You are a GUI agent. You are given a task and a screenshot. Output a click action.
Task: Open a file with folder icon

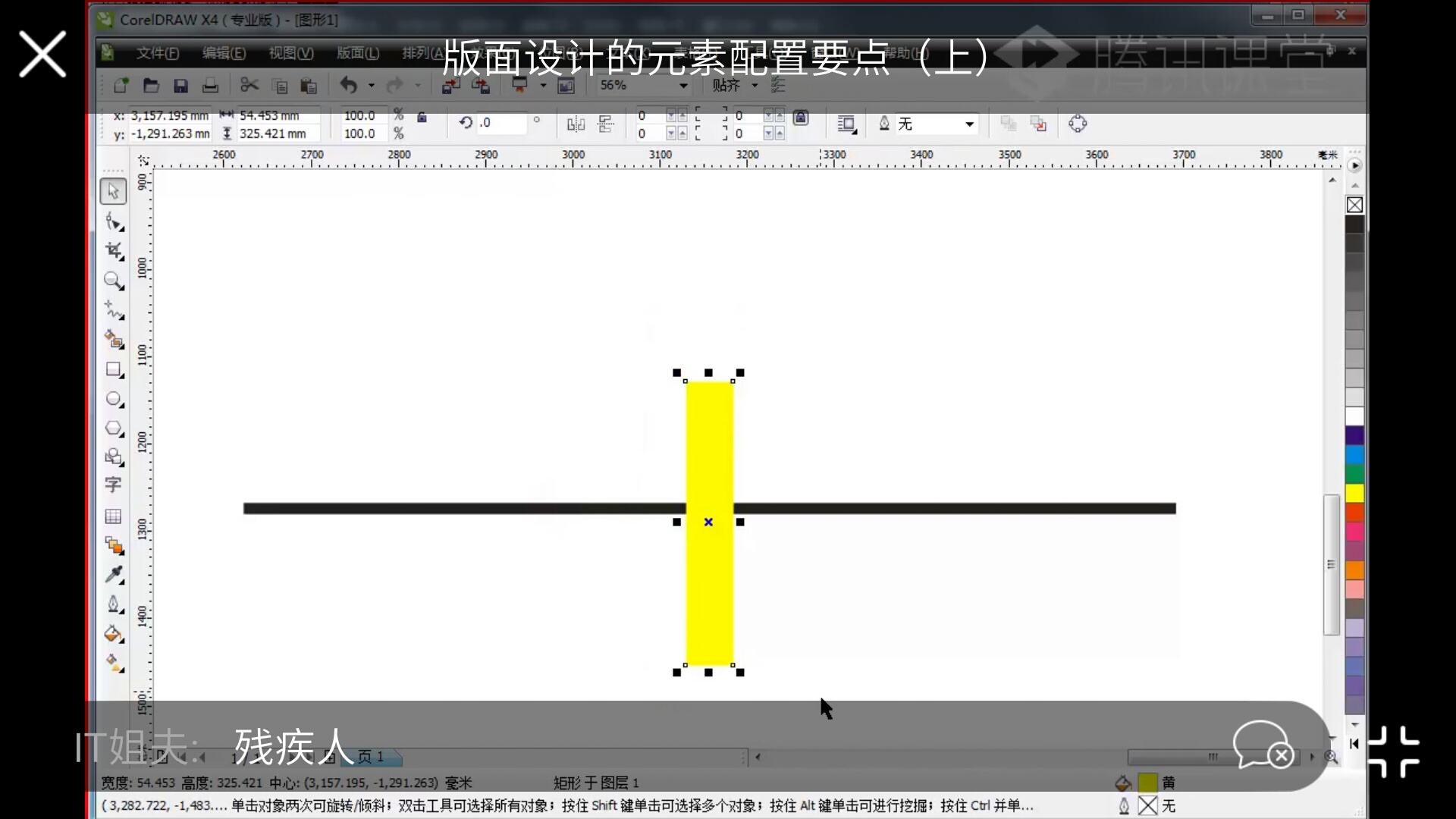(151, 85)
